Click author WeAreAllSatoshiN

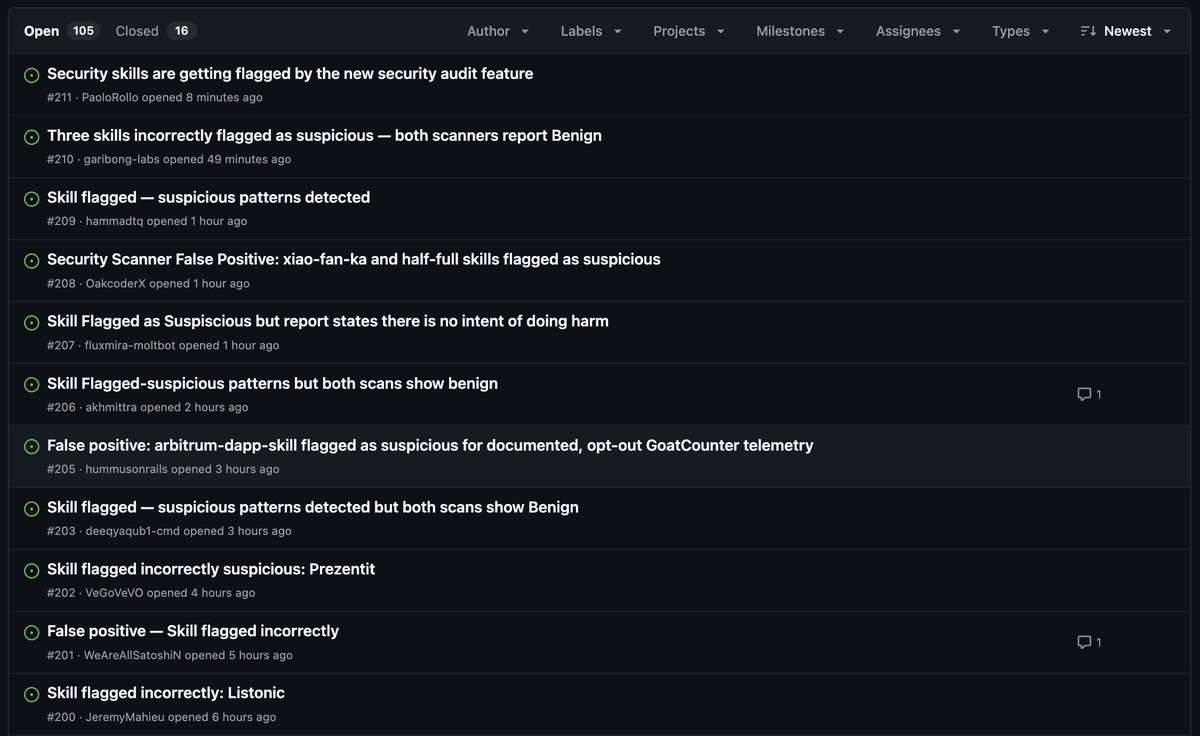click(133, 656)
